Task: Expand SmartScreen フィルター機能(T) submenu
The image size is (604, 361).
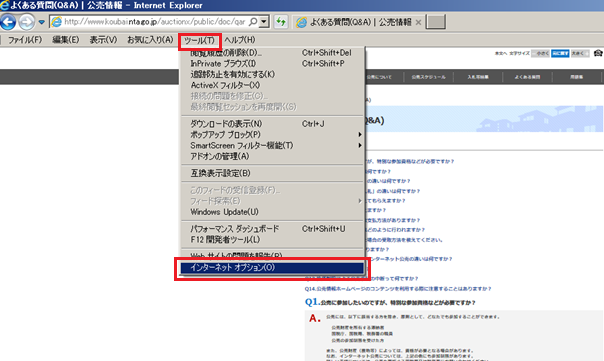Action: [x=272, y=145]
